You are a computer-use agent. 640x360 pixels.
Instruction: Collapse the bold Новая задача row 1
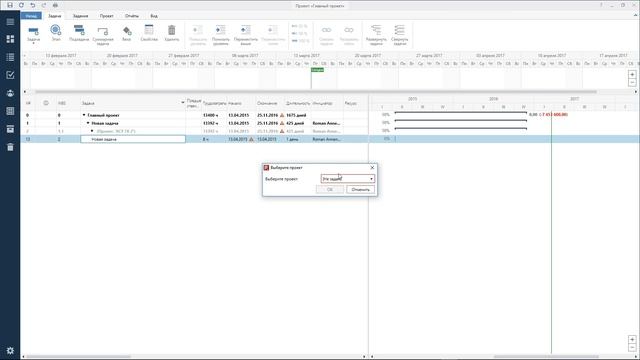click(x=88, y=123)
